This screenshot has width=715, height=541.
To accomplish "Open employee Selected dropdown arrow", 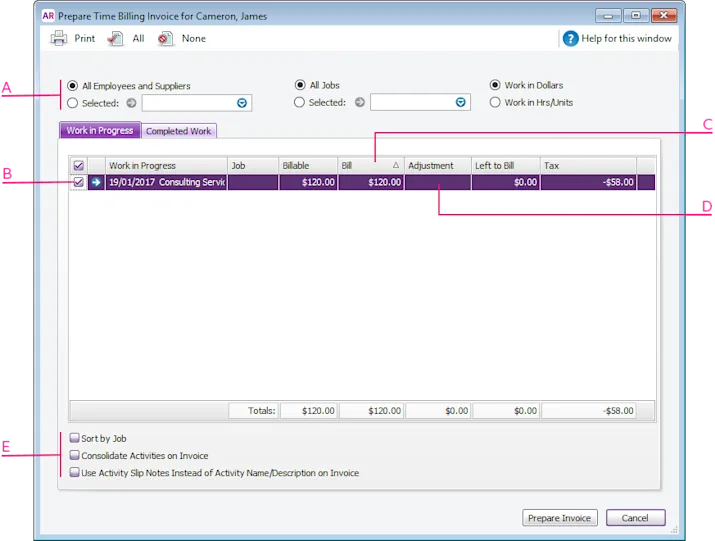I will (242, 103).
